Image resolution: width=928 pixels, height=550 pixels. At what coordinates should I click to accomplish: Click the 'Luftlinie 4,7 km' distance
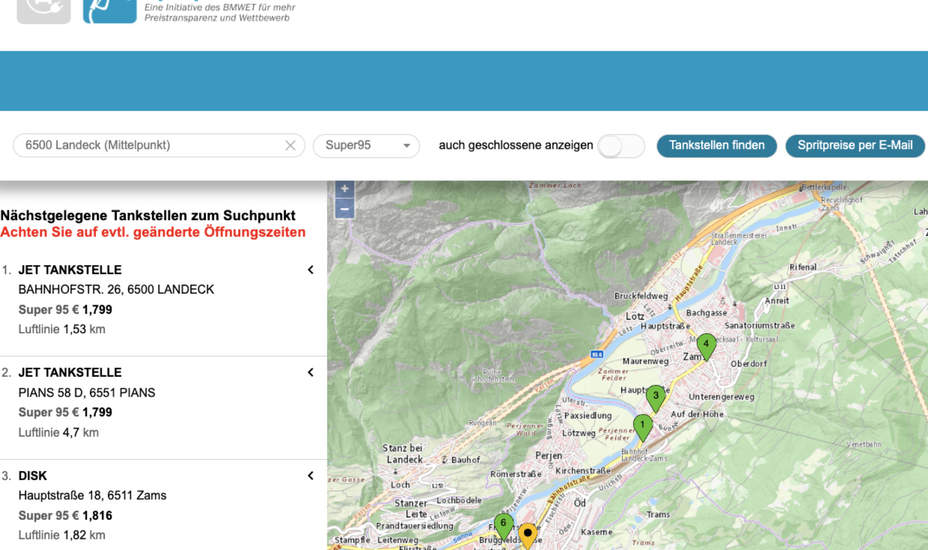[x=59, y=432]
